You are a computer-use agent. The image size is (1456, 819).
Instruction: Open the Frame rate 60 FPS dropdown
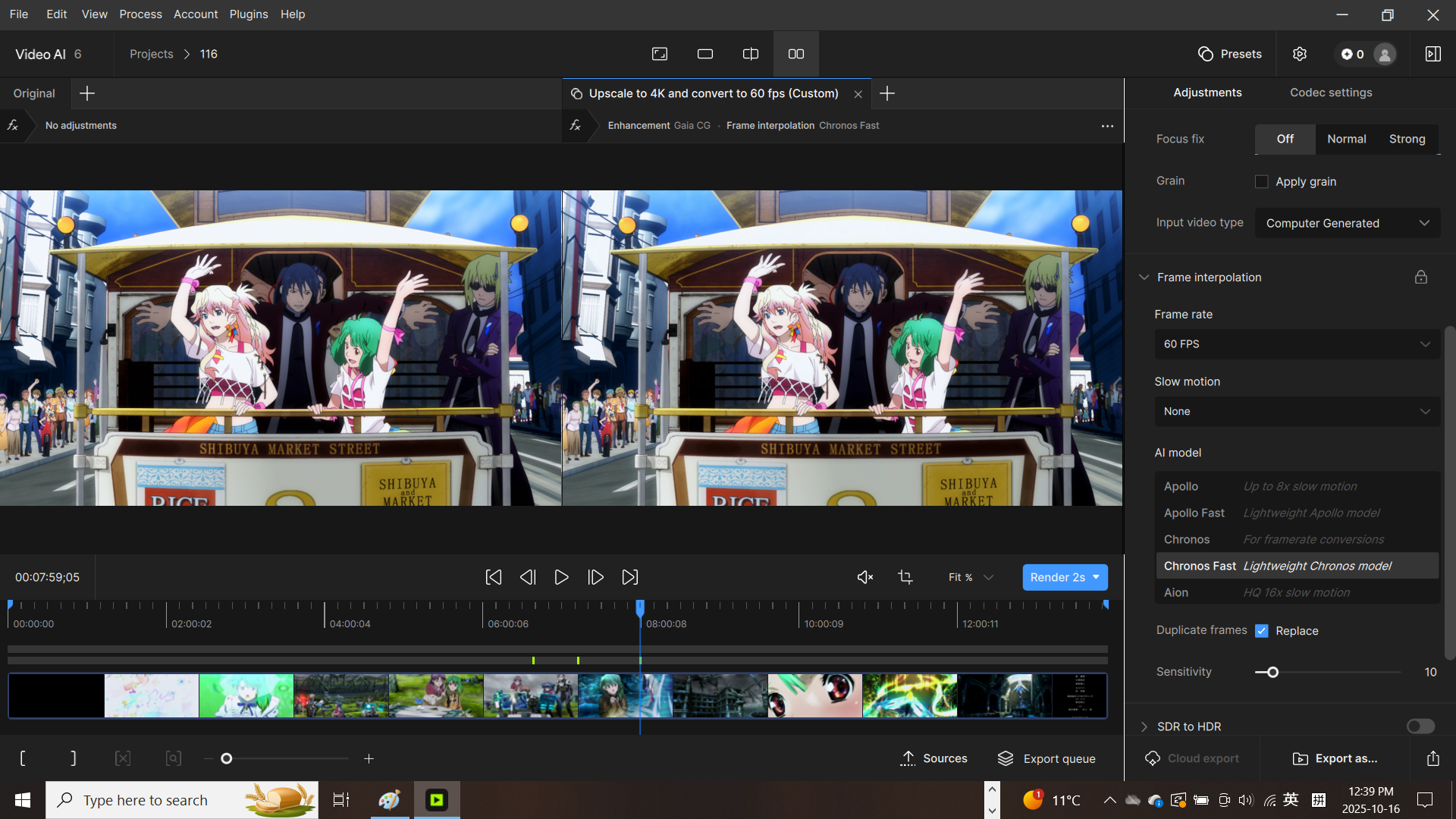[1297, 344]
